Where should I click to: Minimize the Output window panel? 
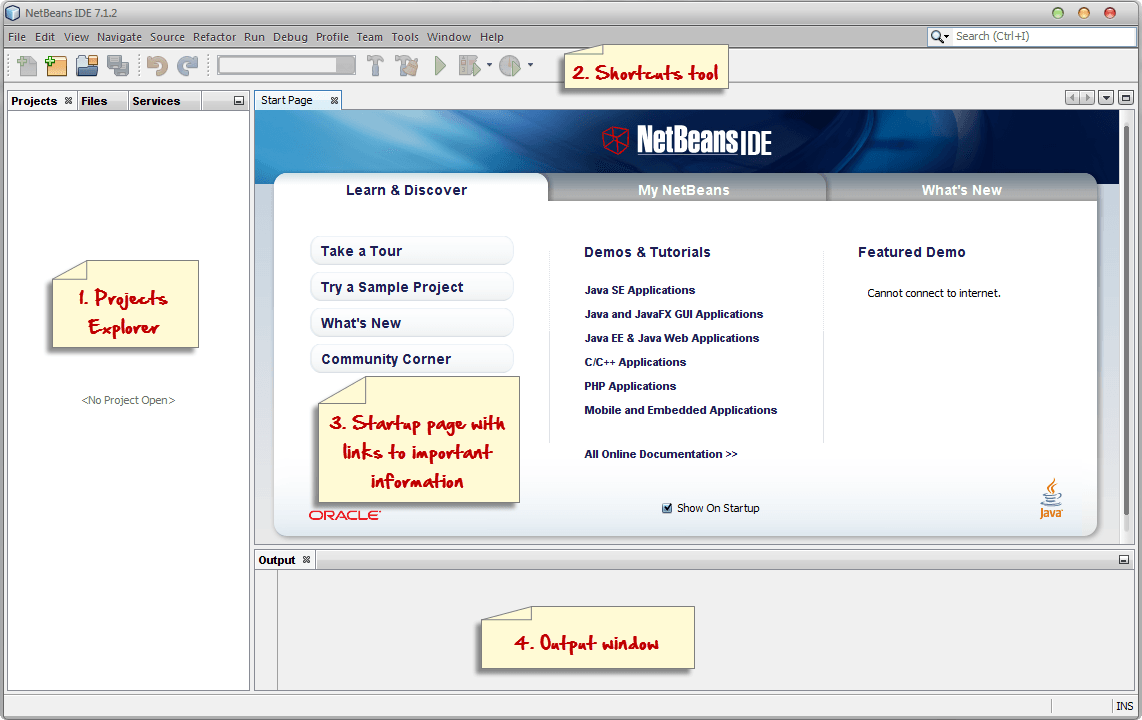[1125, 560]
